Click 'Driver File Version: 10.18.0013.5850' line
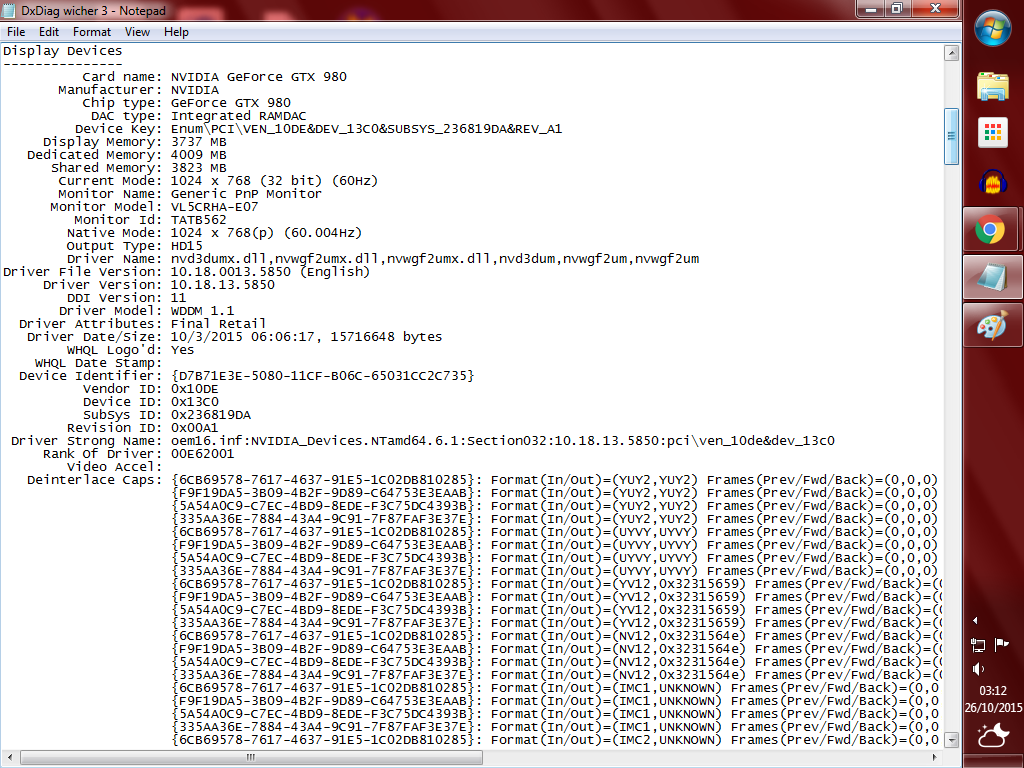The height and width of the screenshot is (768, 1024). pos(186,272)
